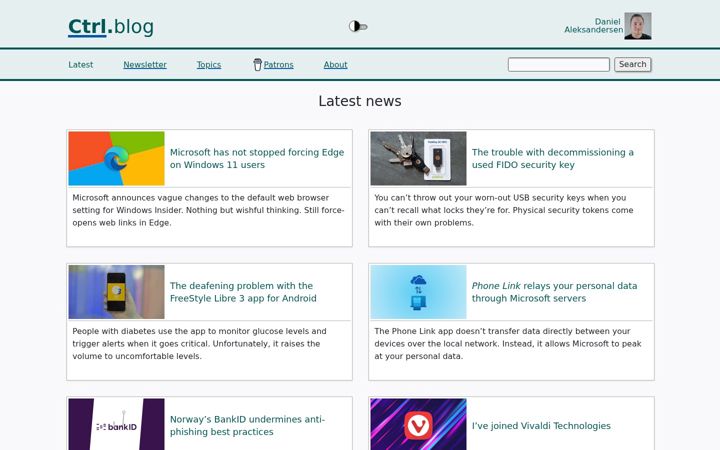
Task: Click the security keys photo thumbnail
Action: (x=418, y=158)
